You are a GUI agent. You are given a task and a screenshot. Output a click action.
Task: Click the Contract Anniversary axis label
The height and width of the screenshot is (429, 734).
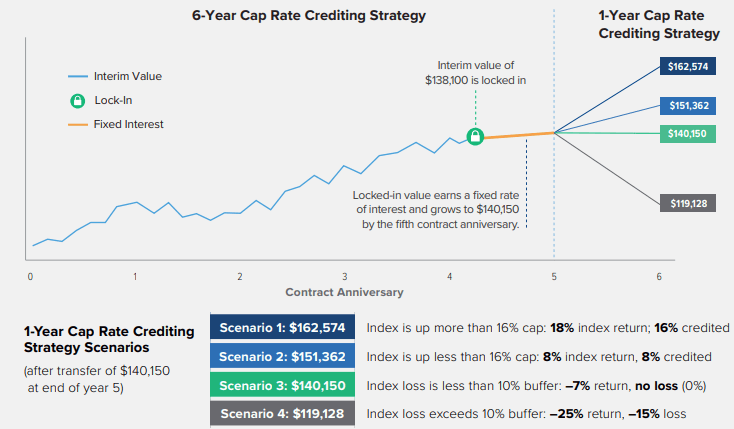[x=344, y=292]
